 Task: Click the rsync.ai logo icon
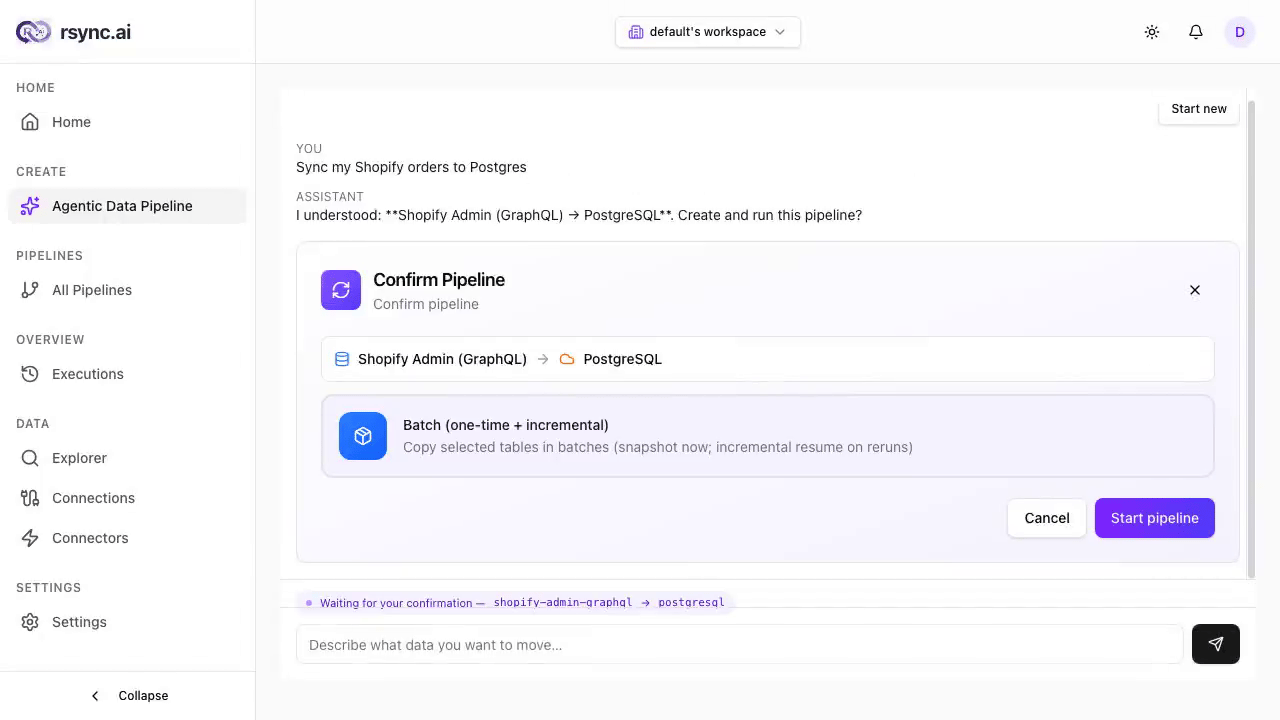pyautogui.click(x=33, y=32)
